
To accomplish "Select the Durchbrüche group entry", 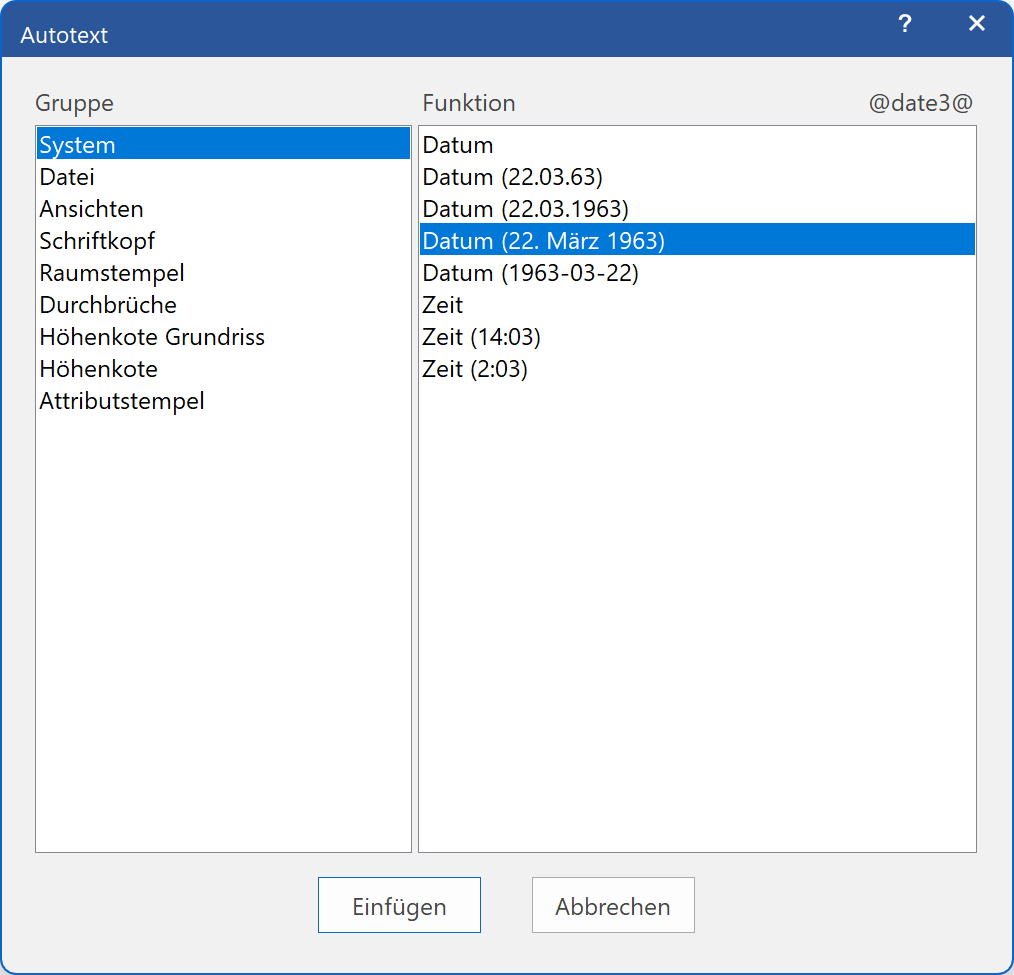I will 108,305.
